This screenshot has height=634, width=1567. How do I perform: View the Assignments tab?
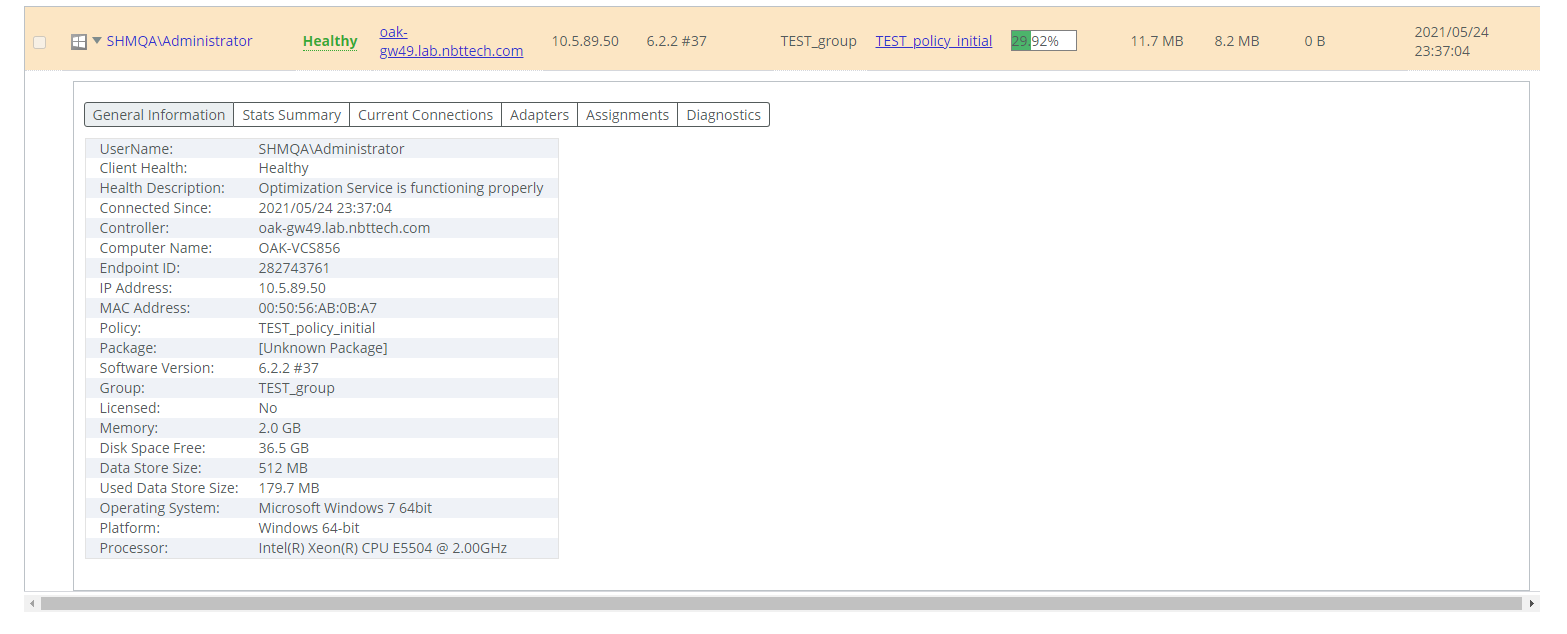627,114
